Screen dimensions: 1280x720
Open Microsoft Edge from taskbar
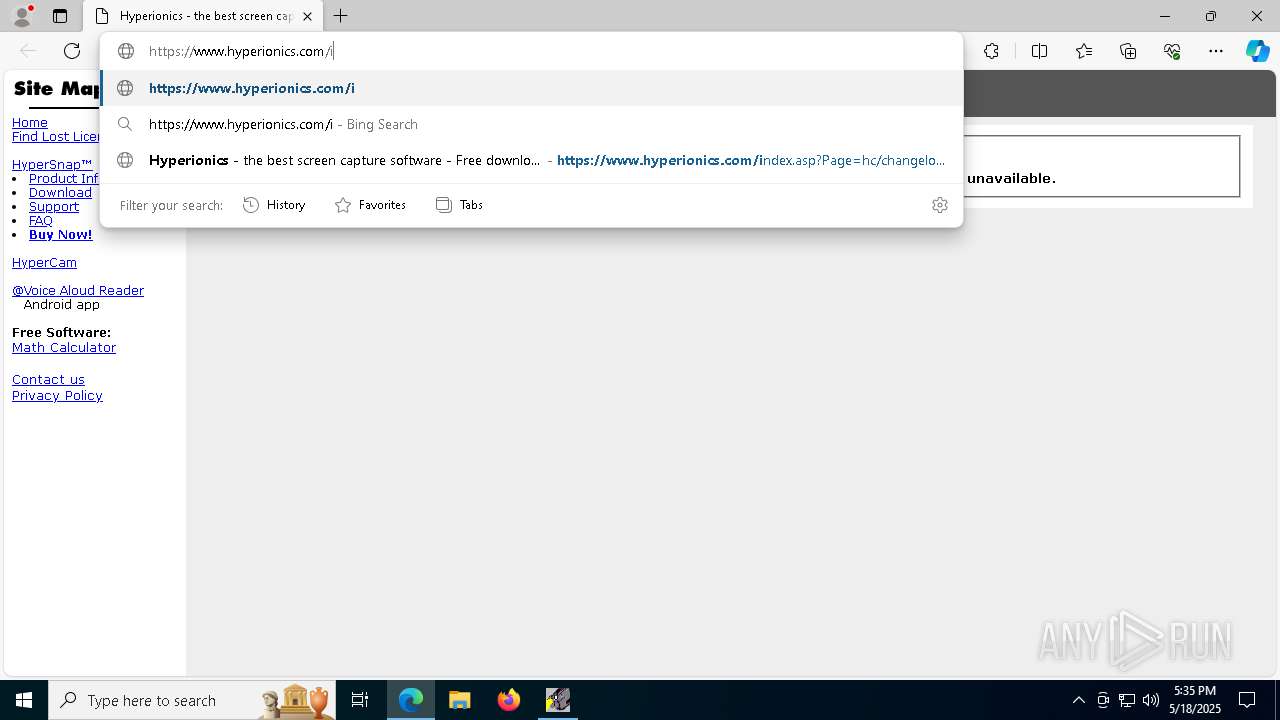pyautogui.click(x=411, y=700)
